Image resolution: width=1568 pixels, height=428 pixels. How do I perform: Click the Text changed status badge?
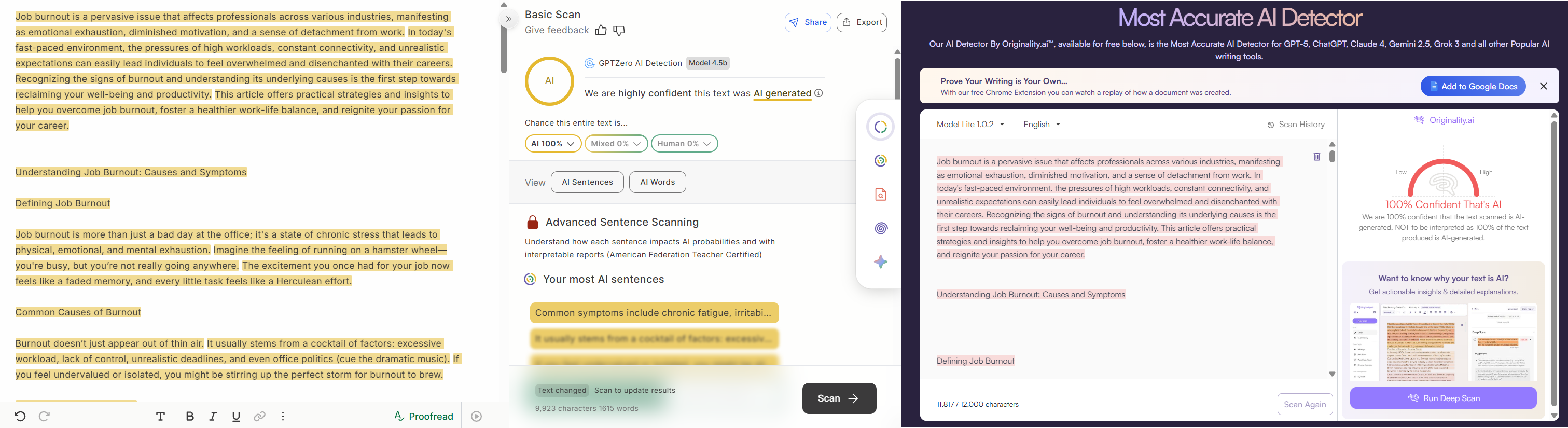(x=562, y=390)
